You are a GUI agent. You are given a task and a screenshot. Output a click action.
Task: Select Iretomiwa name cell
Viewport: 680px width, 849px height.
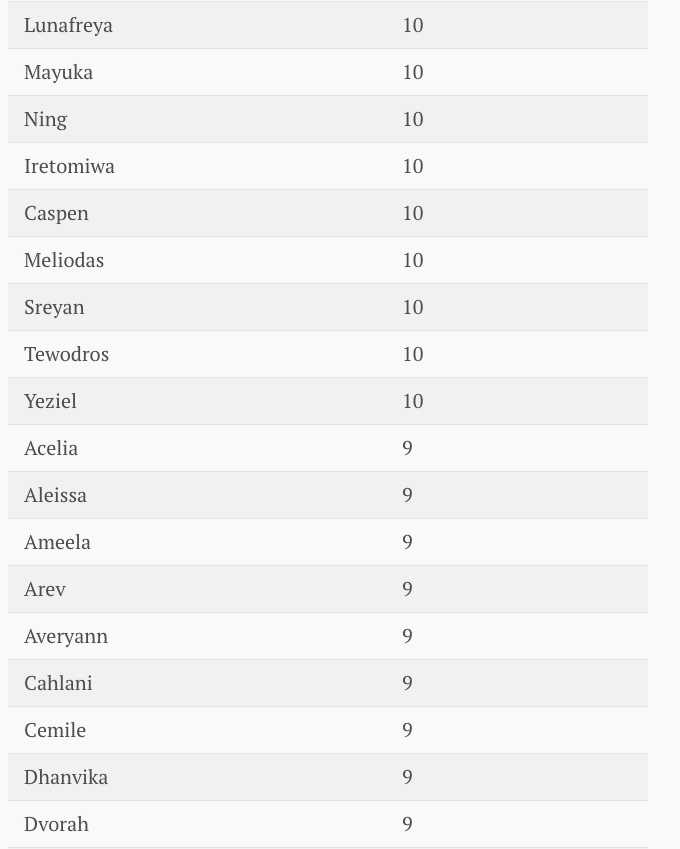[69, 166]
